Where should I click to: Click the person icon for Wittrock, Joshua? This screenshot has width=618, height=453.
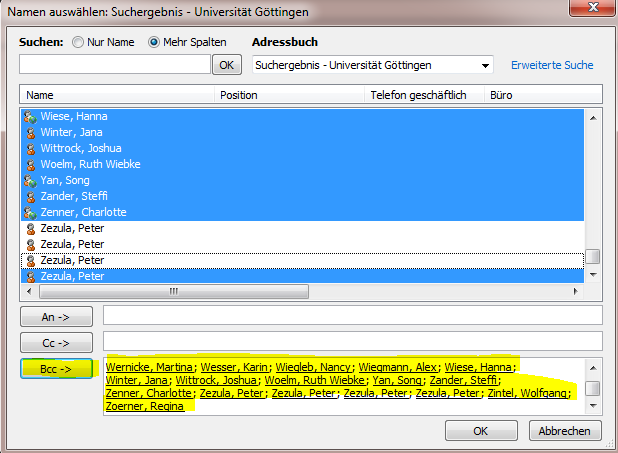tap(30, 149)
